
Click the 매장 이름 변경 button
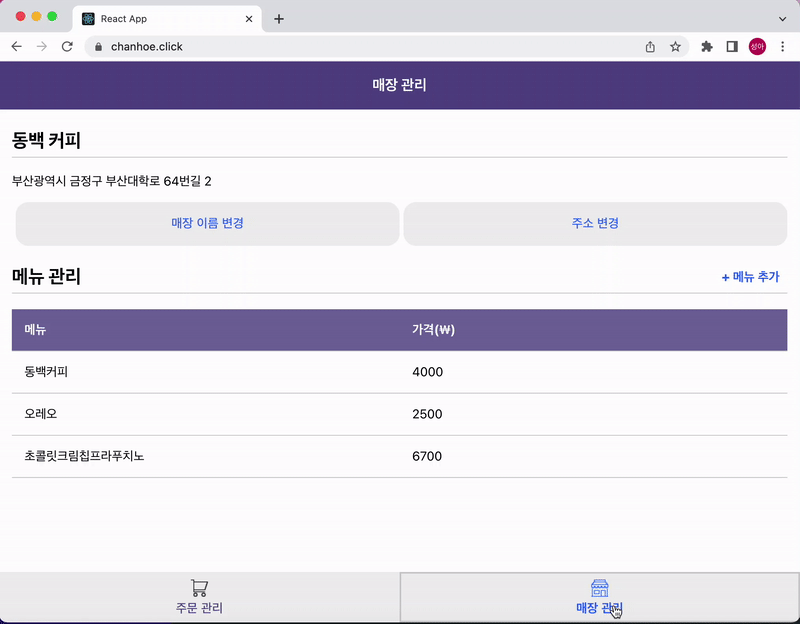pos(208,223)
